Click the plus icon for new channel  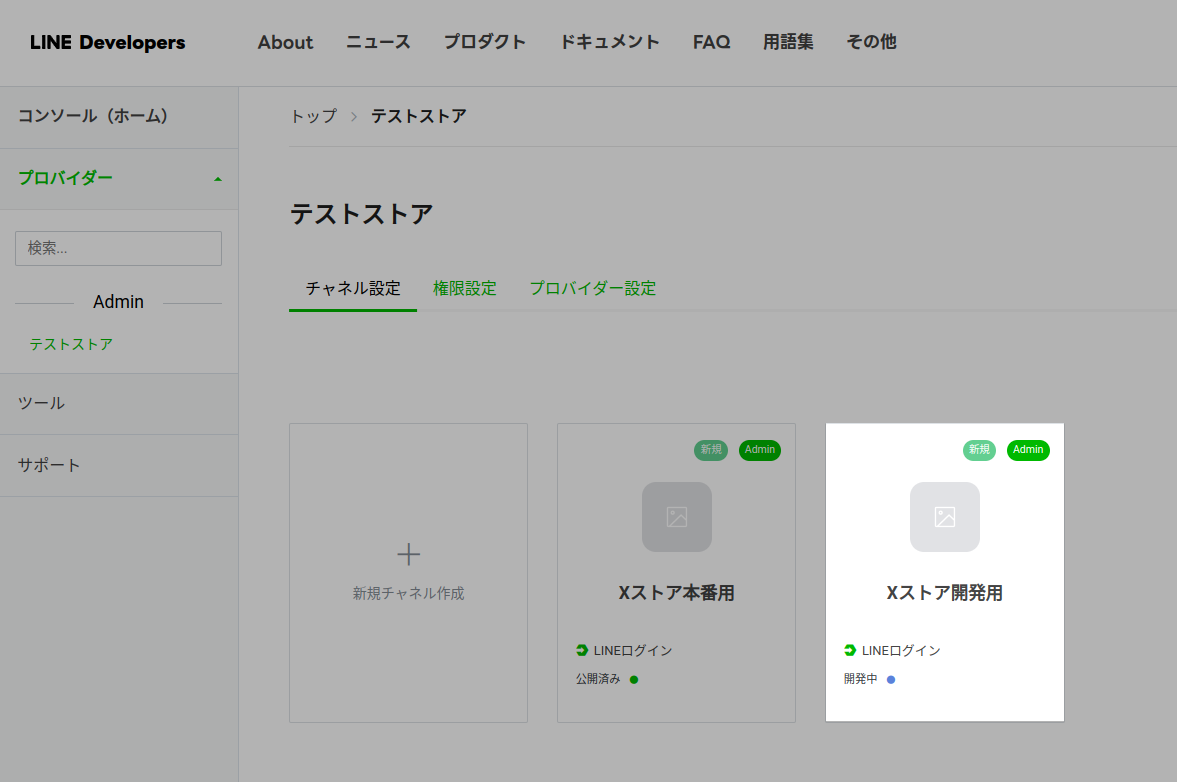[408, 554]
